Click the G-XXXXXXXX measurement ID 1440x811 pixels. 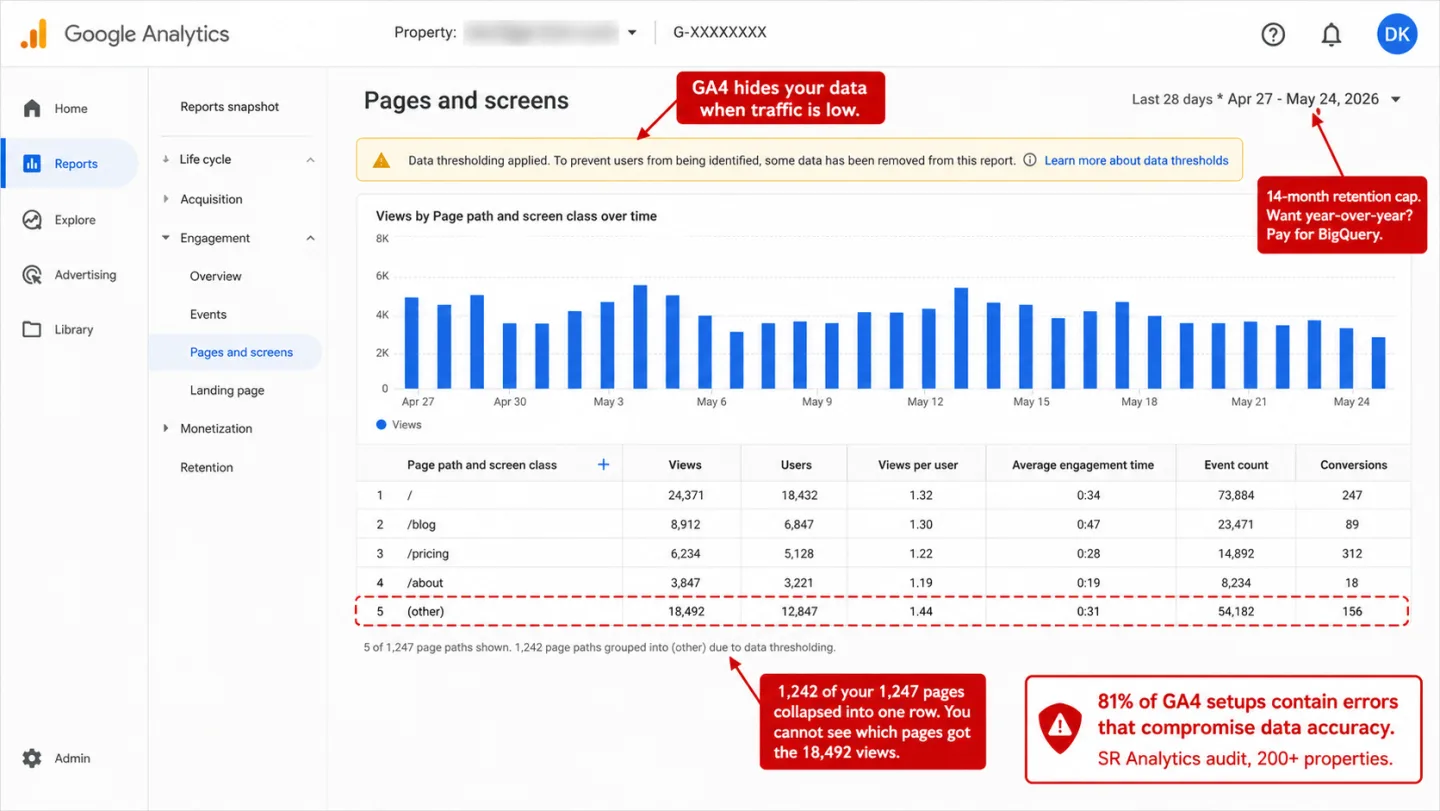(x=720, y=32)
